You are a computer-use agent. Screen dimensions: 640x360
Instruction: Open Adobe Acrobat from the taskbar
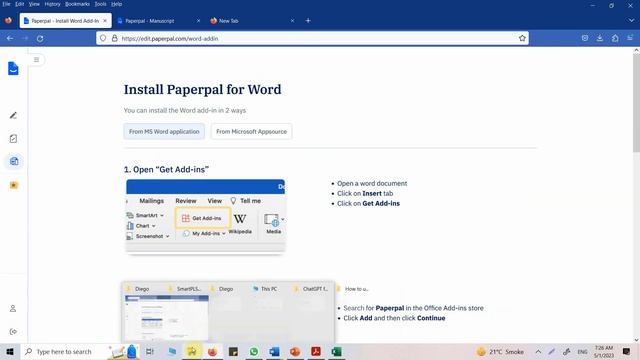[x=316, y=351]
